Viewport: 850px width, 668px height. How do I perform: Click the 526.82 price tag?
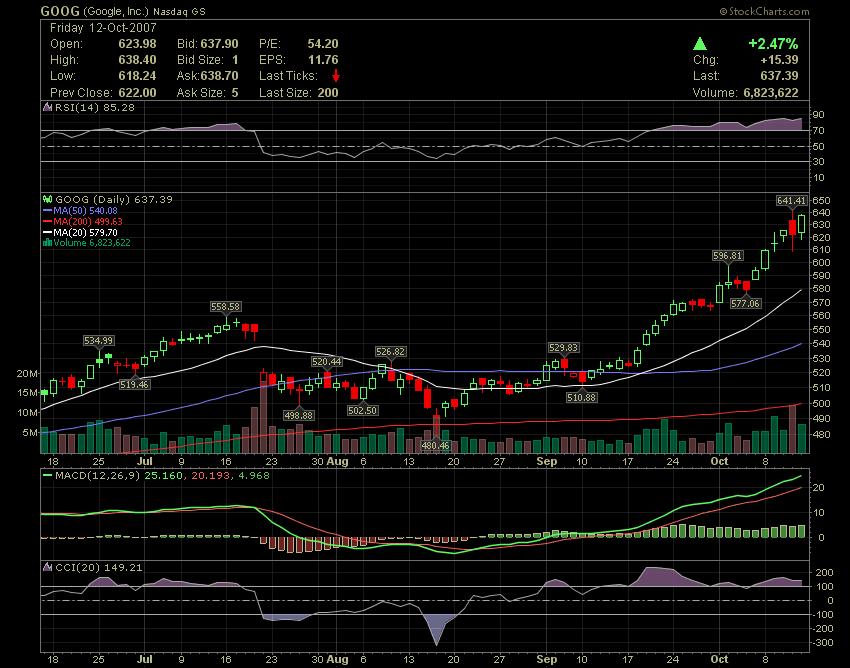(x=390, y=351)
